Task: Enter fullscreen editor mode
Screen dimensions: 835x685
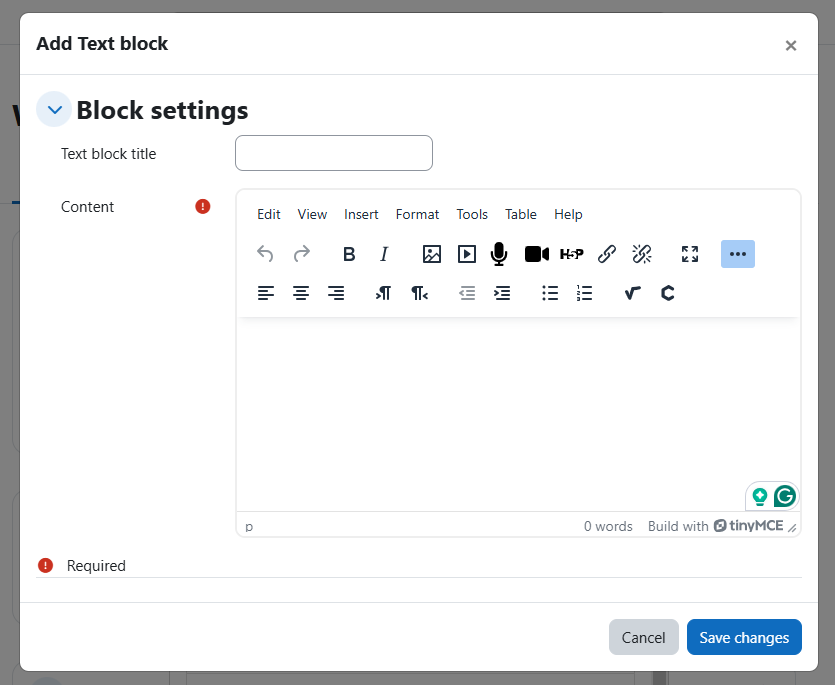Action: click(690, 254)
